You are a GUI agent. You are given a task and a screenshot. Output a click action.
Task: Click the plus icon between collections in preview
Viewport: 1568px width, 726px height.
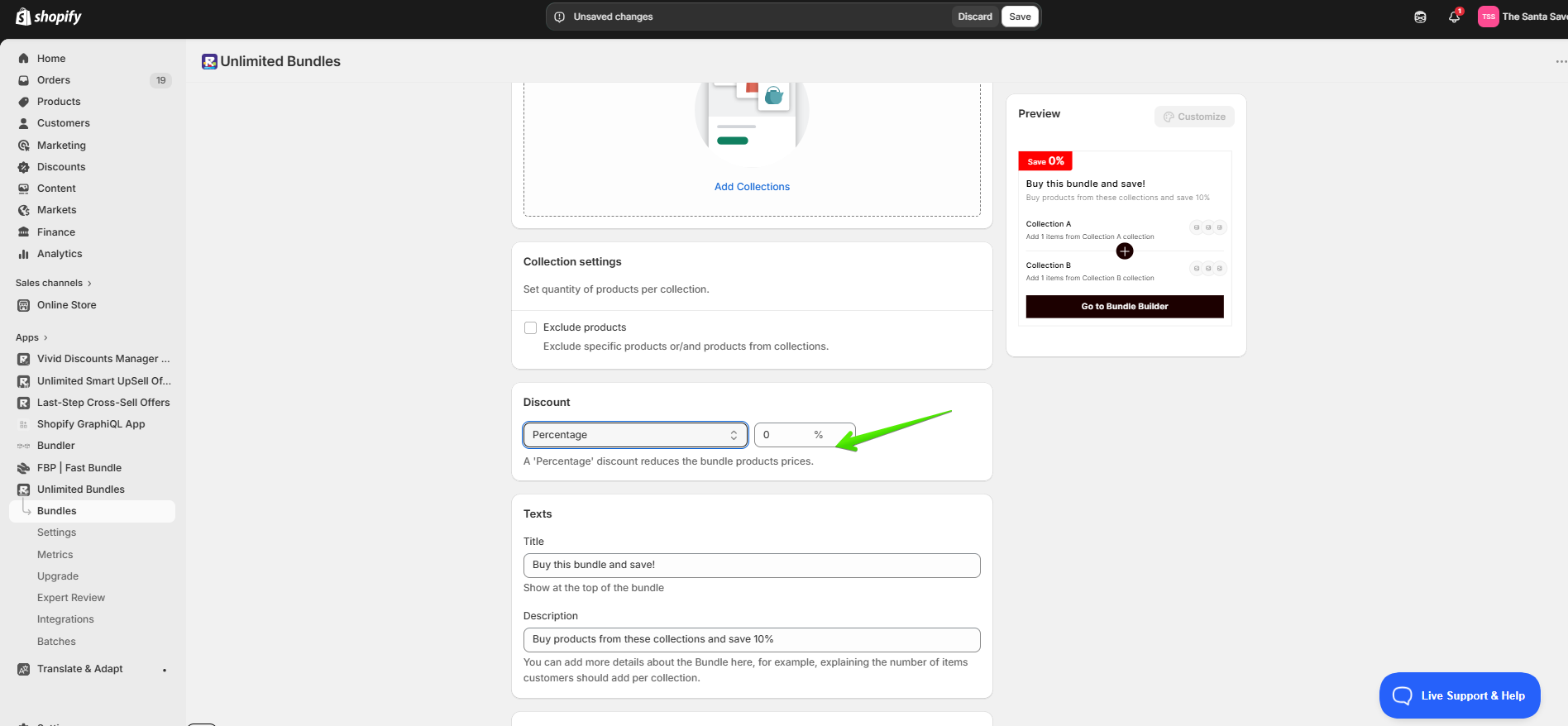(x=1125, y=251)
